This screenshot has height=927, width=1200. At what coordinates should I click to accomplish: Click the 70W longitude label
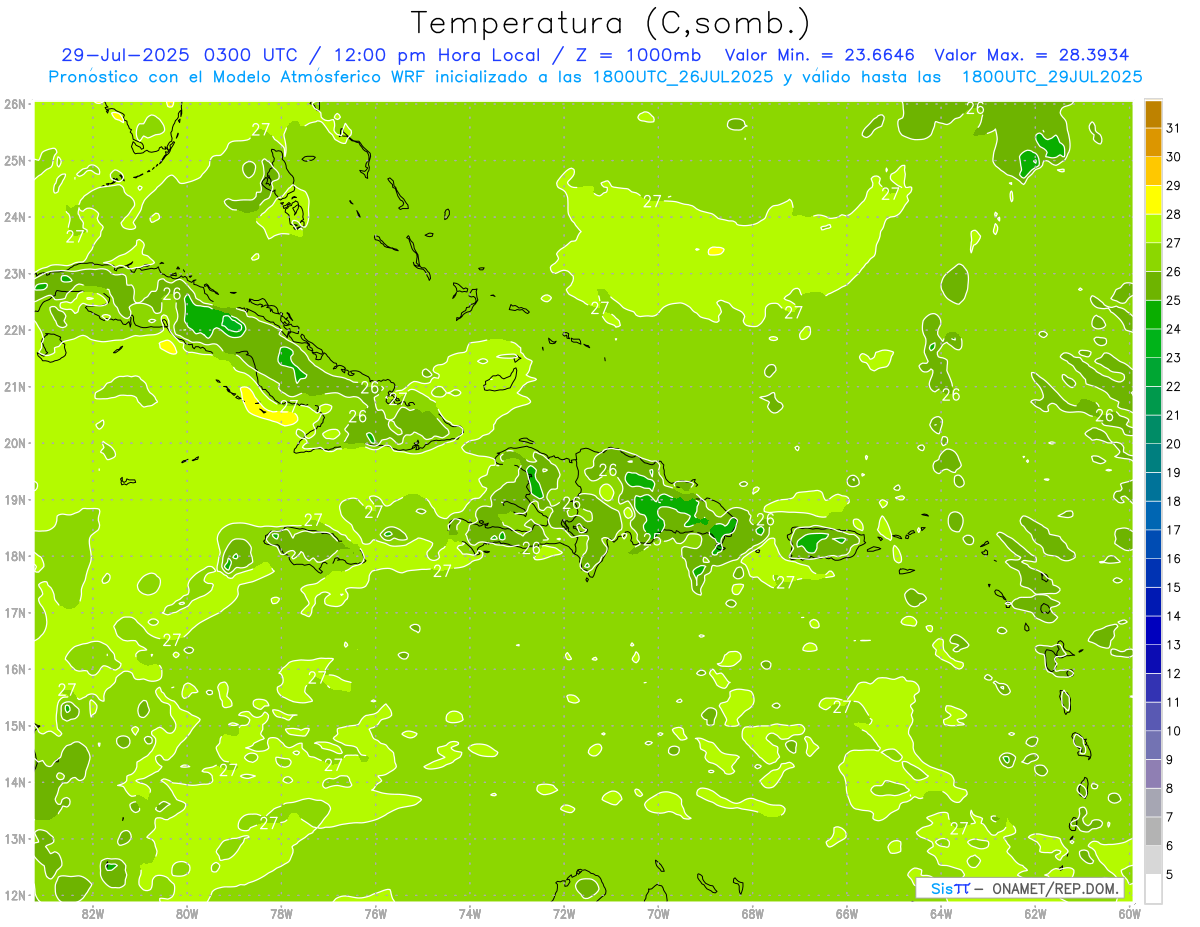[658, 913]
